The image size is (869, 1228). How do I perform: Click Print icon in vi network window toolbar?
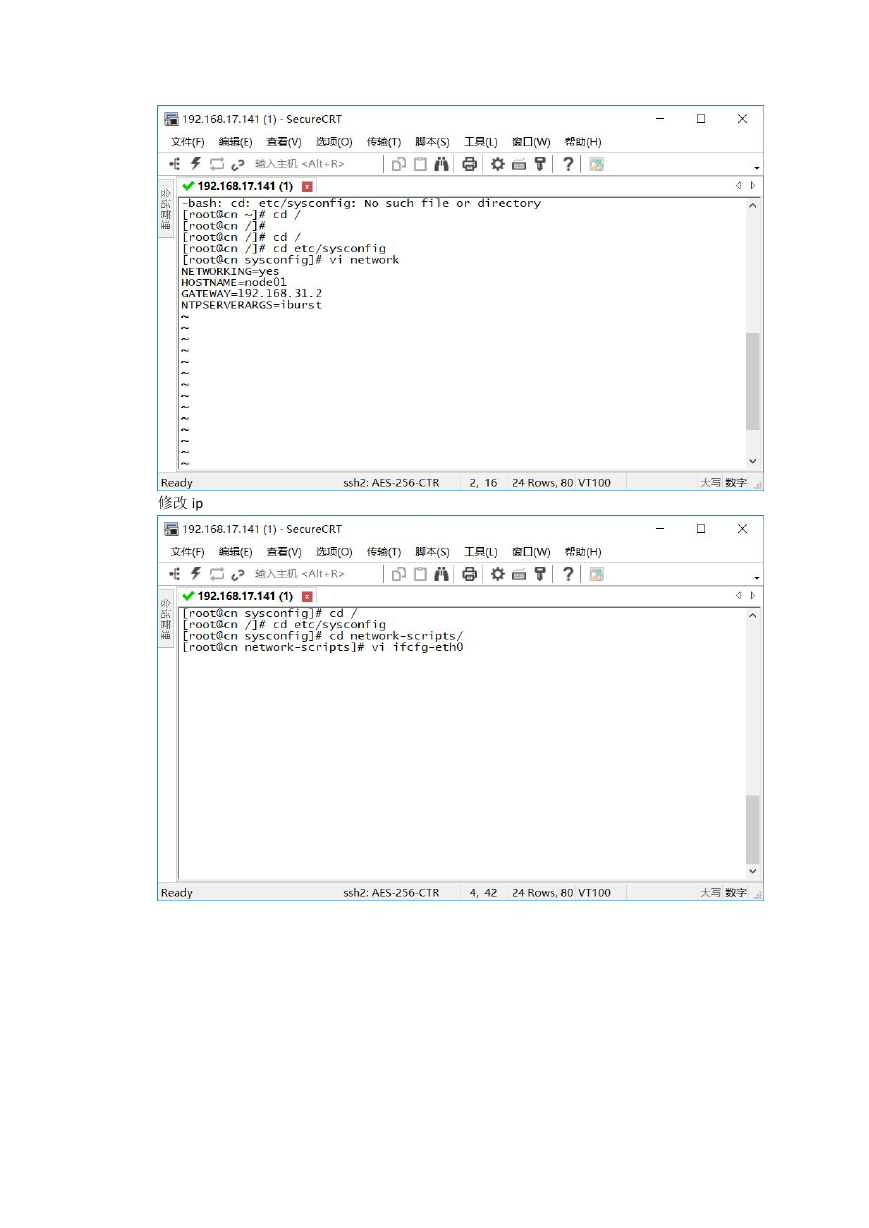pyautogui.click(x=469, y=164)
